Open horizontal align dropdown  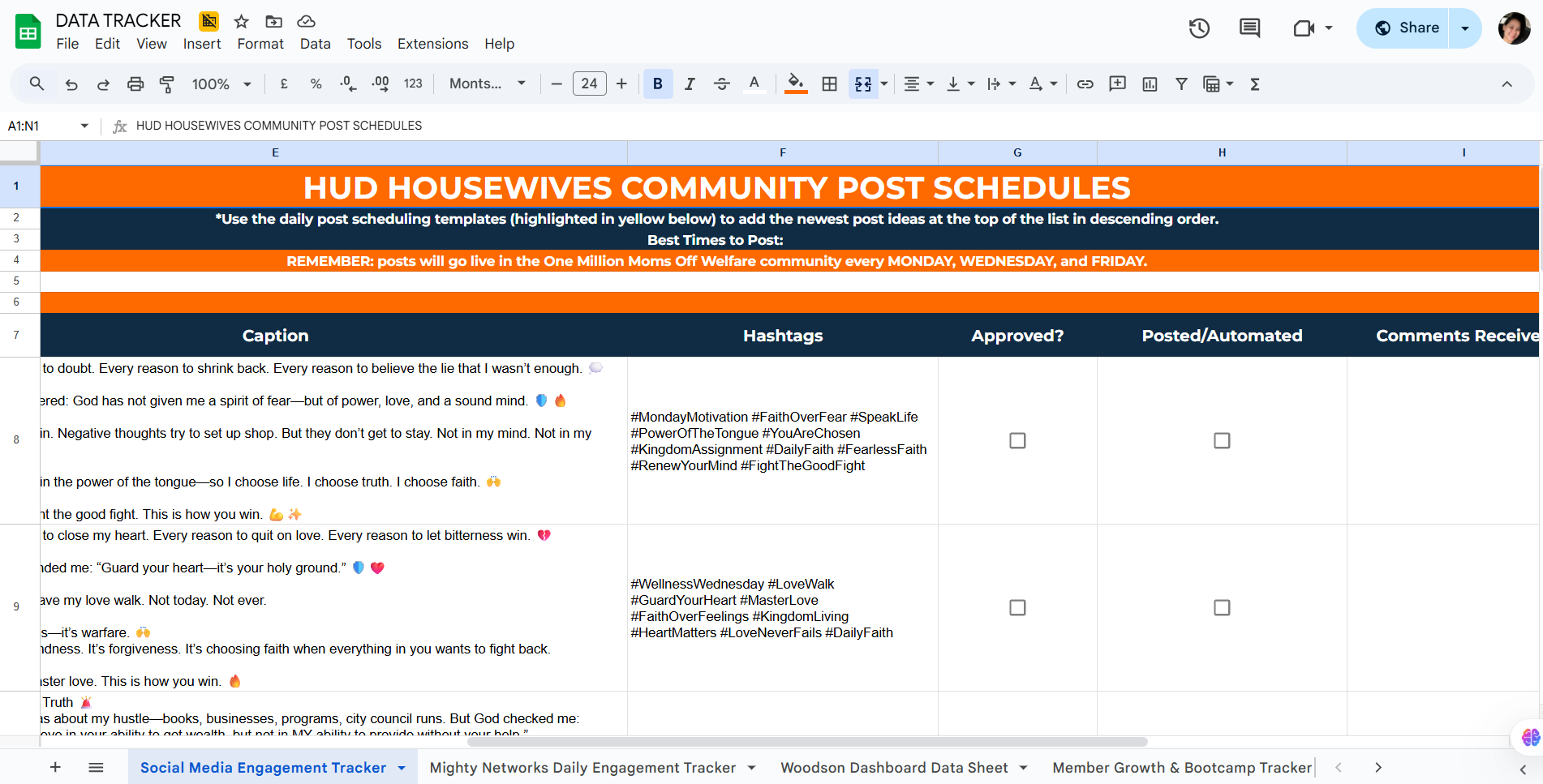(919, 84)
